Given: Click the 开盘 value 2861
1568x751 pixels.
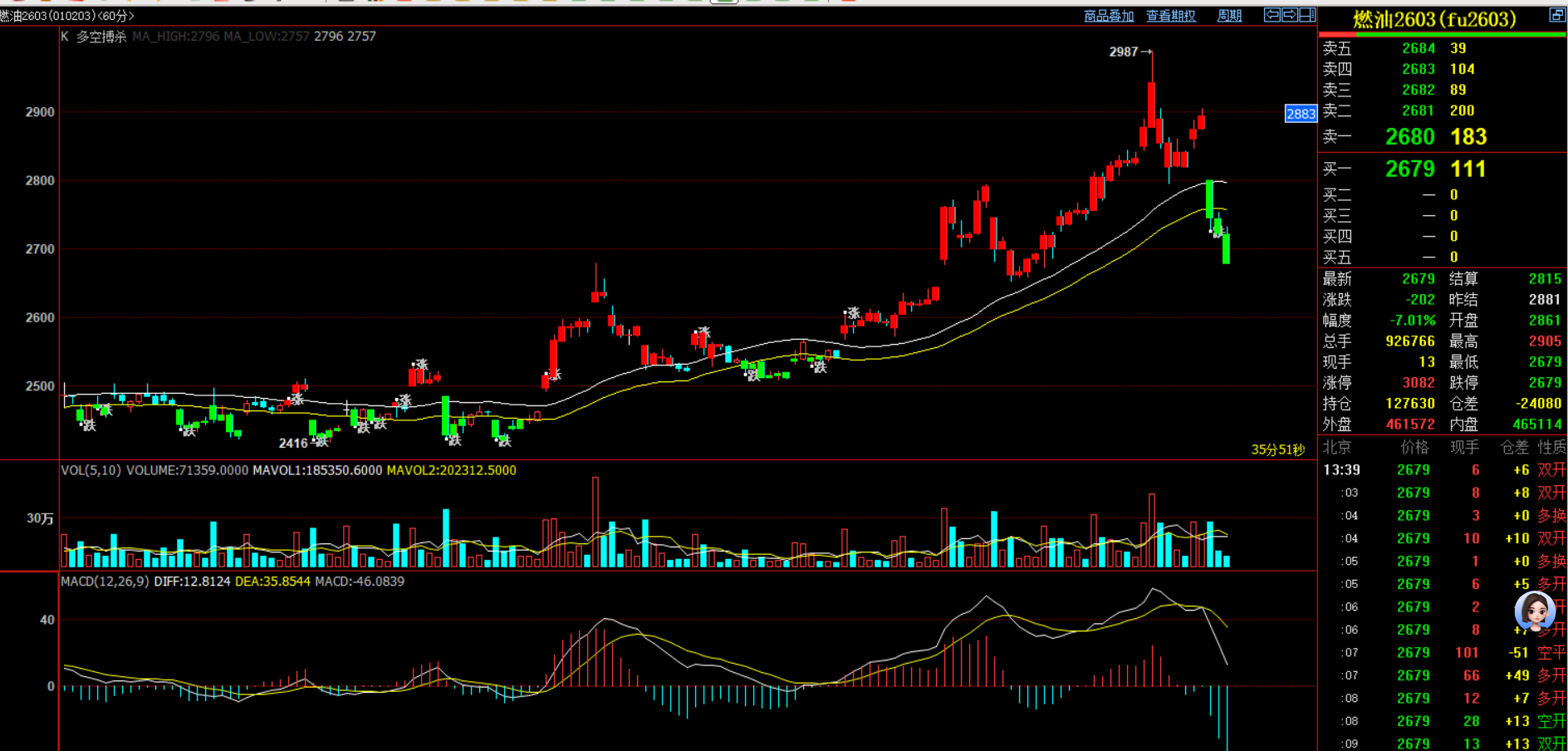Looking at the screenshot, I should coord(1545,321).
